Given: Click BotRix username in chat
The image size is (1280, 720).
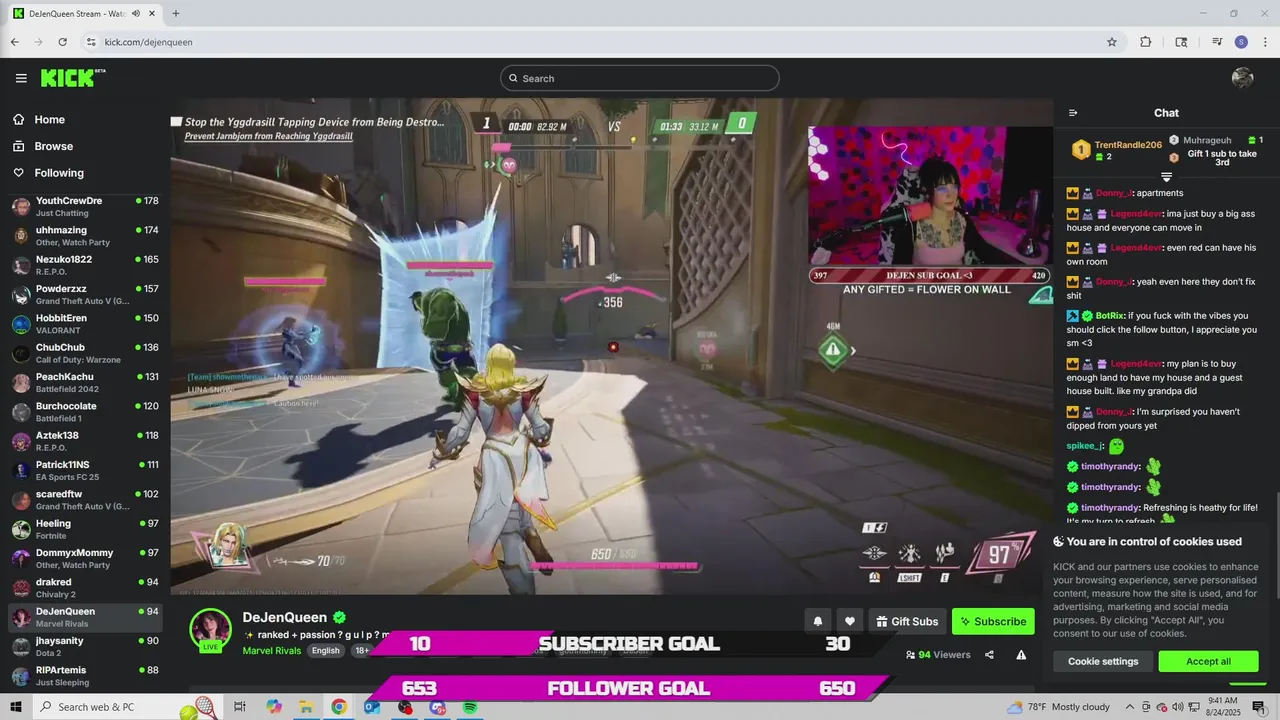Looking at the screenshot, I should pyautogui.click(x=1111, y=315).
